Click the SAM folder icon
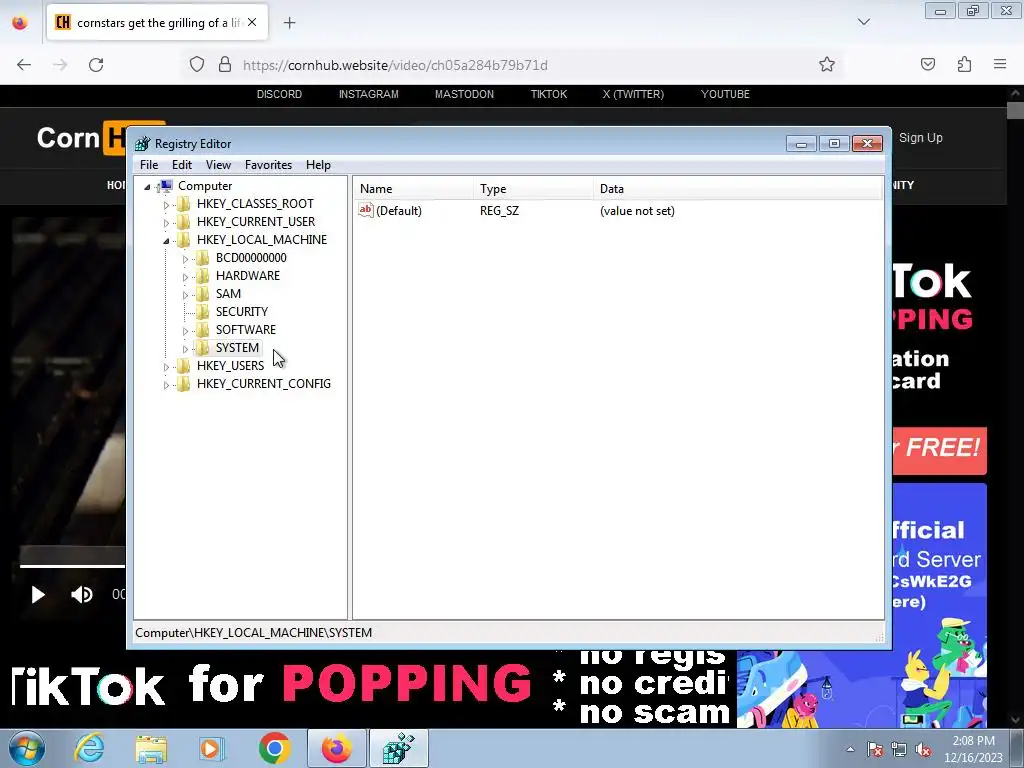 [203, 293]
